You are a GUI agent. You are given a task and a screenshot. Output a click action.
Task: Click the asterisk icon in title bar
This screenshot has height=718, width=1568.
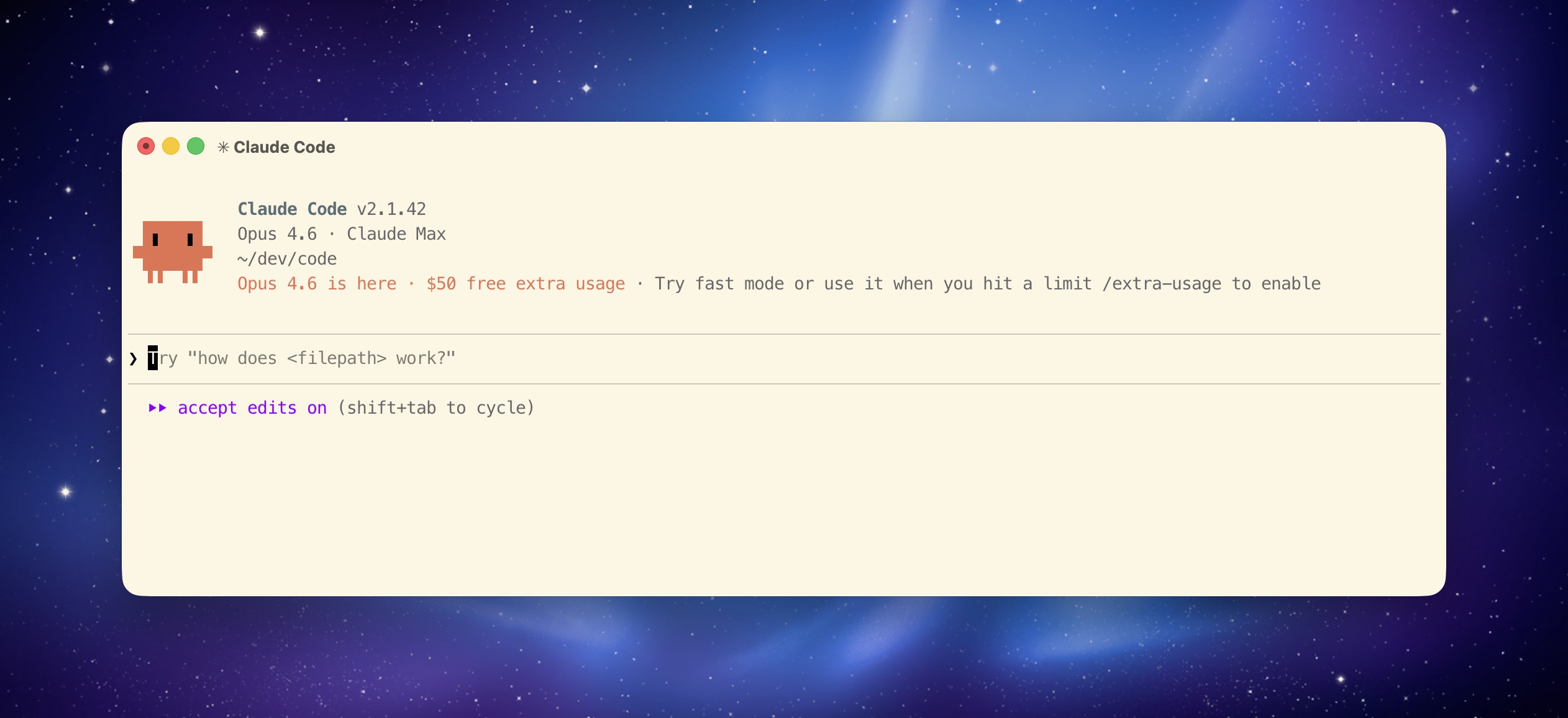click(223, 147)
